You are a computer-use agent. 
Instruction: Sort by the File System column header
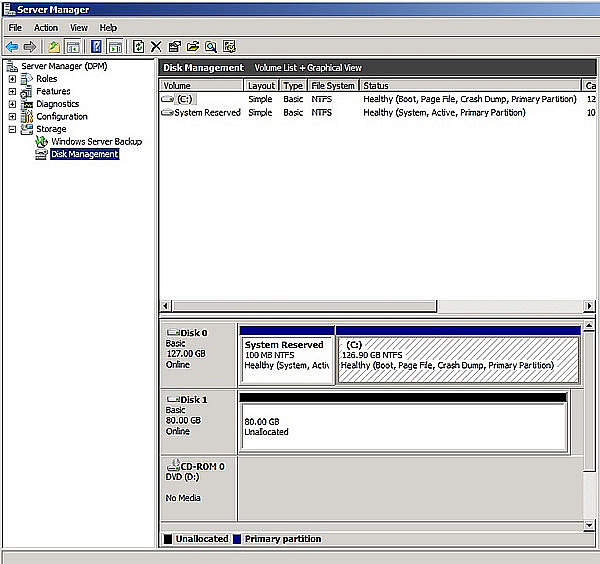tap(332, 86)
